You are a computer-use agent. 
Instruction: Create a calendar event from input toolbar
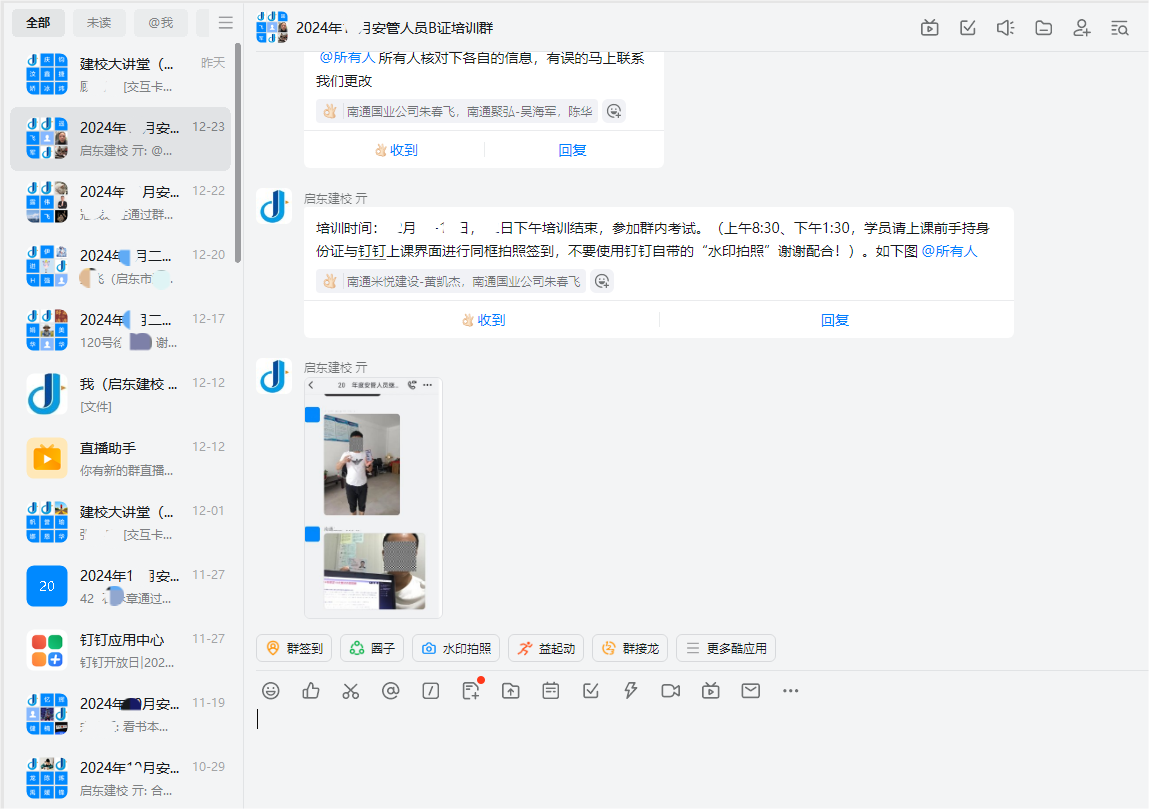(x=551, y=690)
